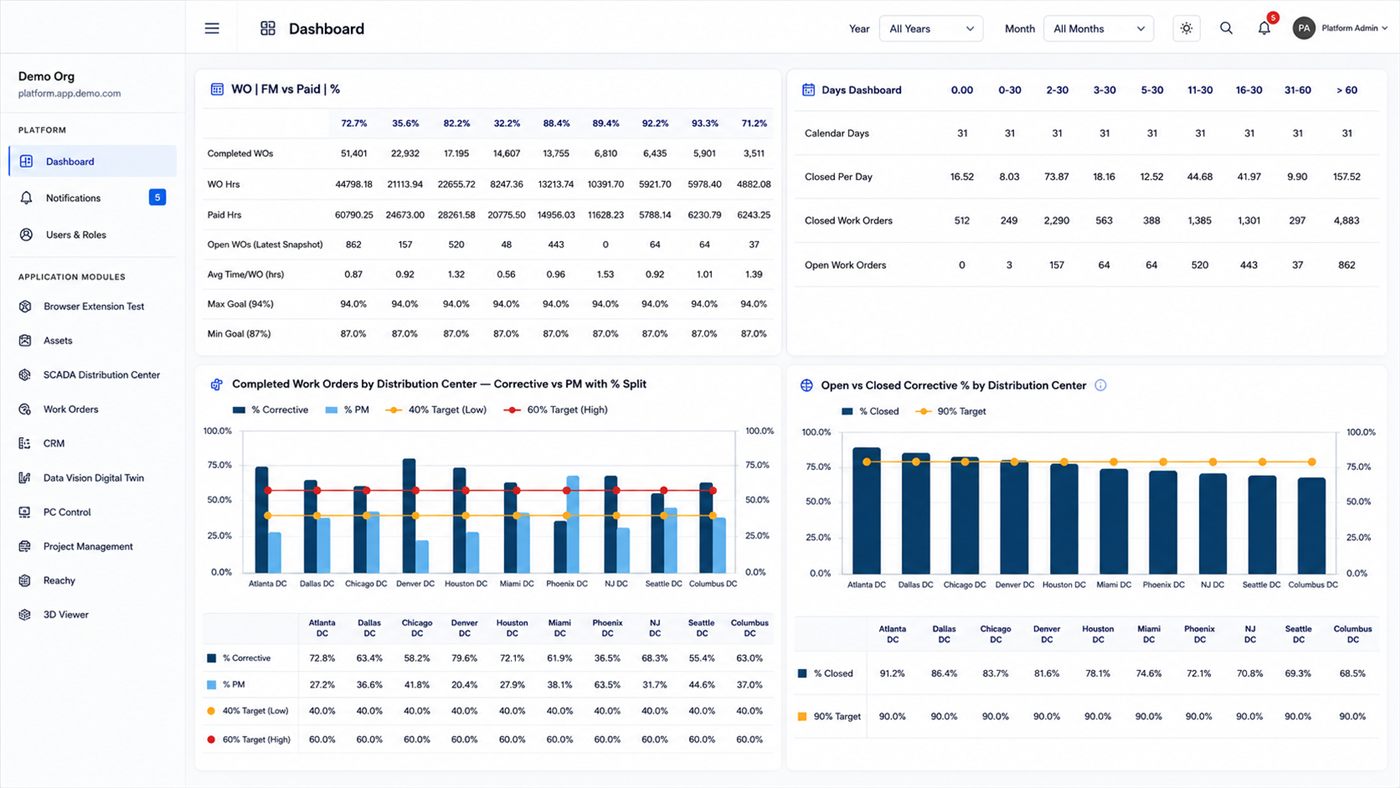Toggle 60% Target (High) legend item

point(555,410)
